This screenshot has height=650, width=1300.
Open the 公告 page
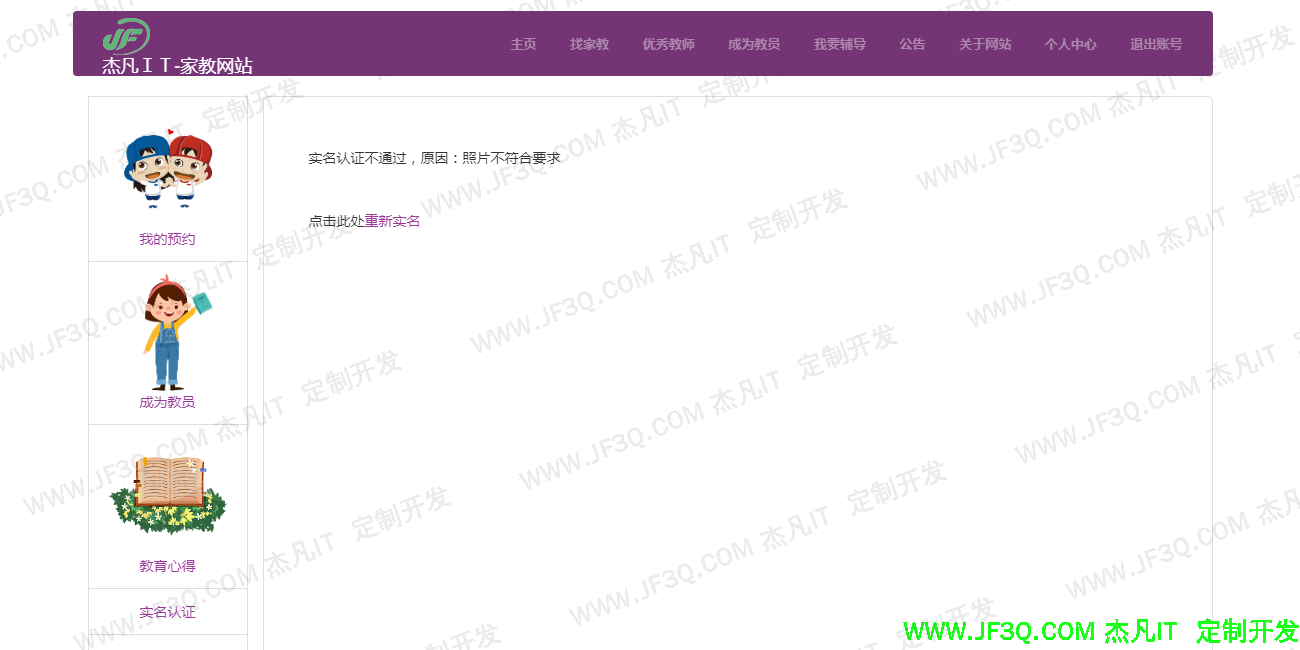pyautogui.click(x=912, y=43)
